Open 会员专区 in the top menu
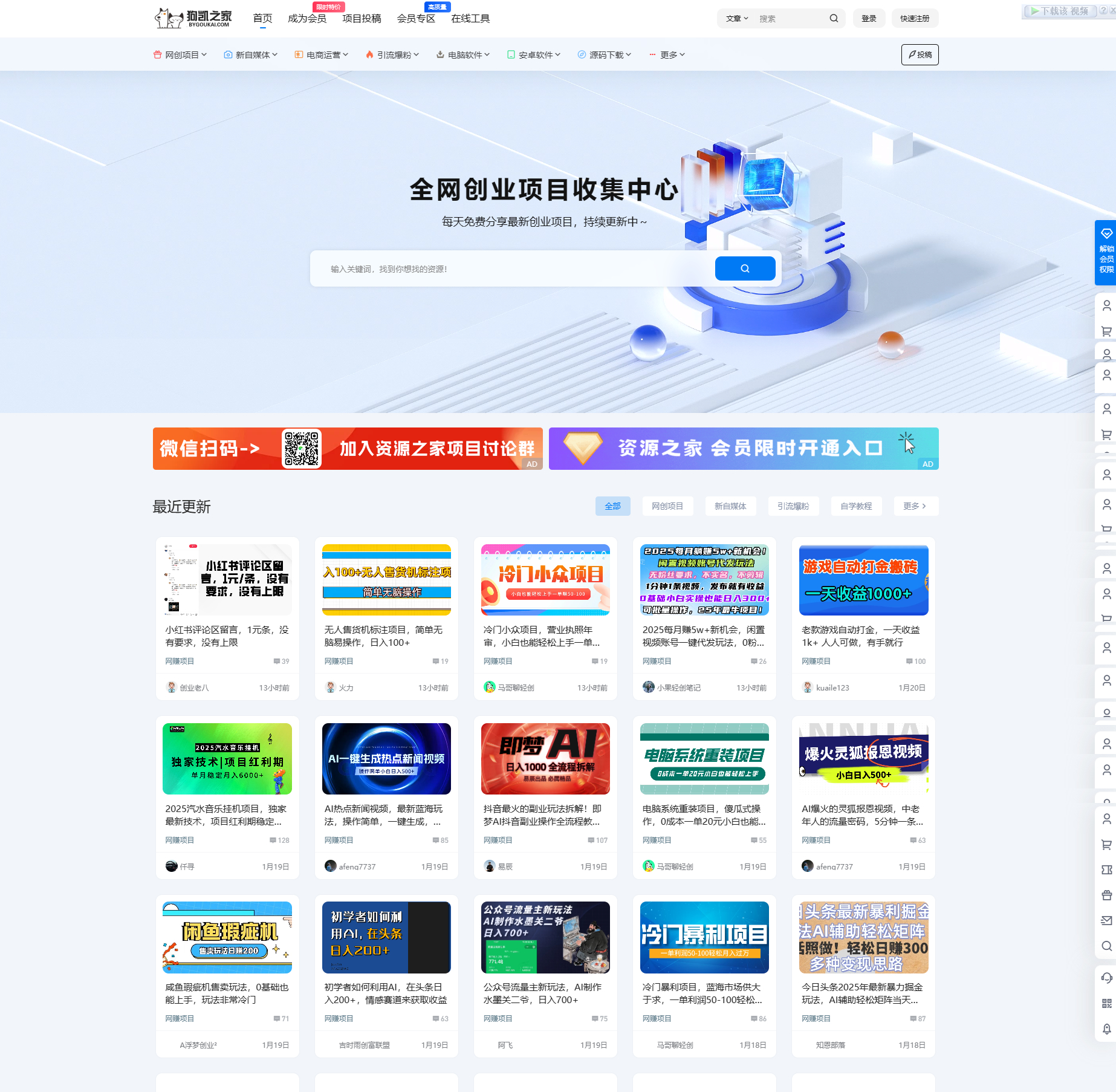1116x1092 pixels. (x=416, y=19)
